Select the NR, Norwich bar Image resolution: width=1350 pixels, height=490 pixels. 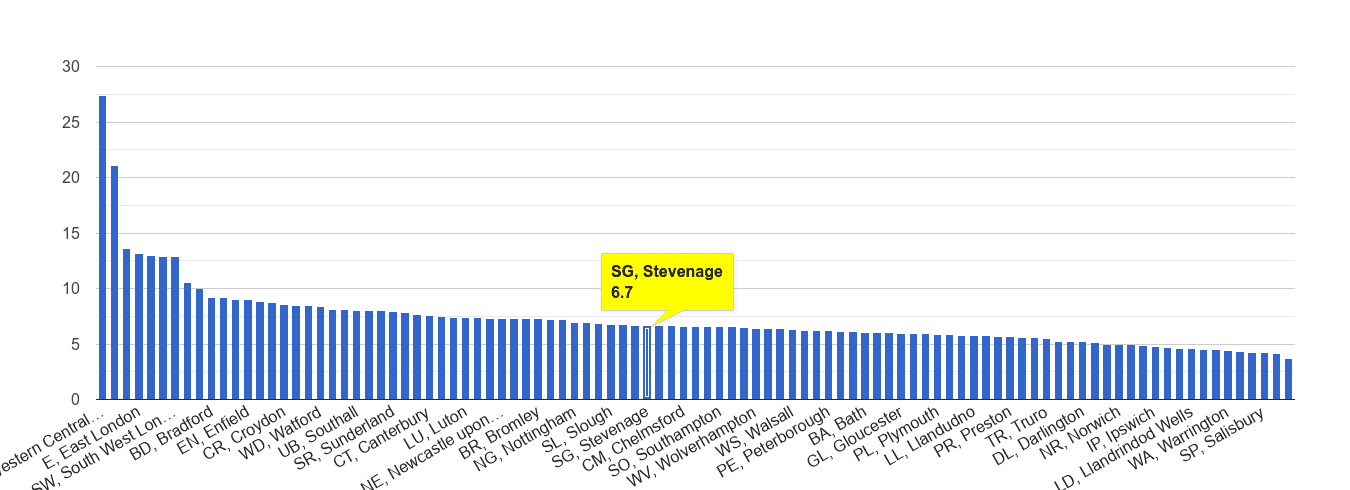[x=1119, y=373]
